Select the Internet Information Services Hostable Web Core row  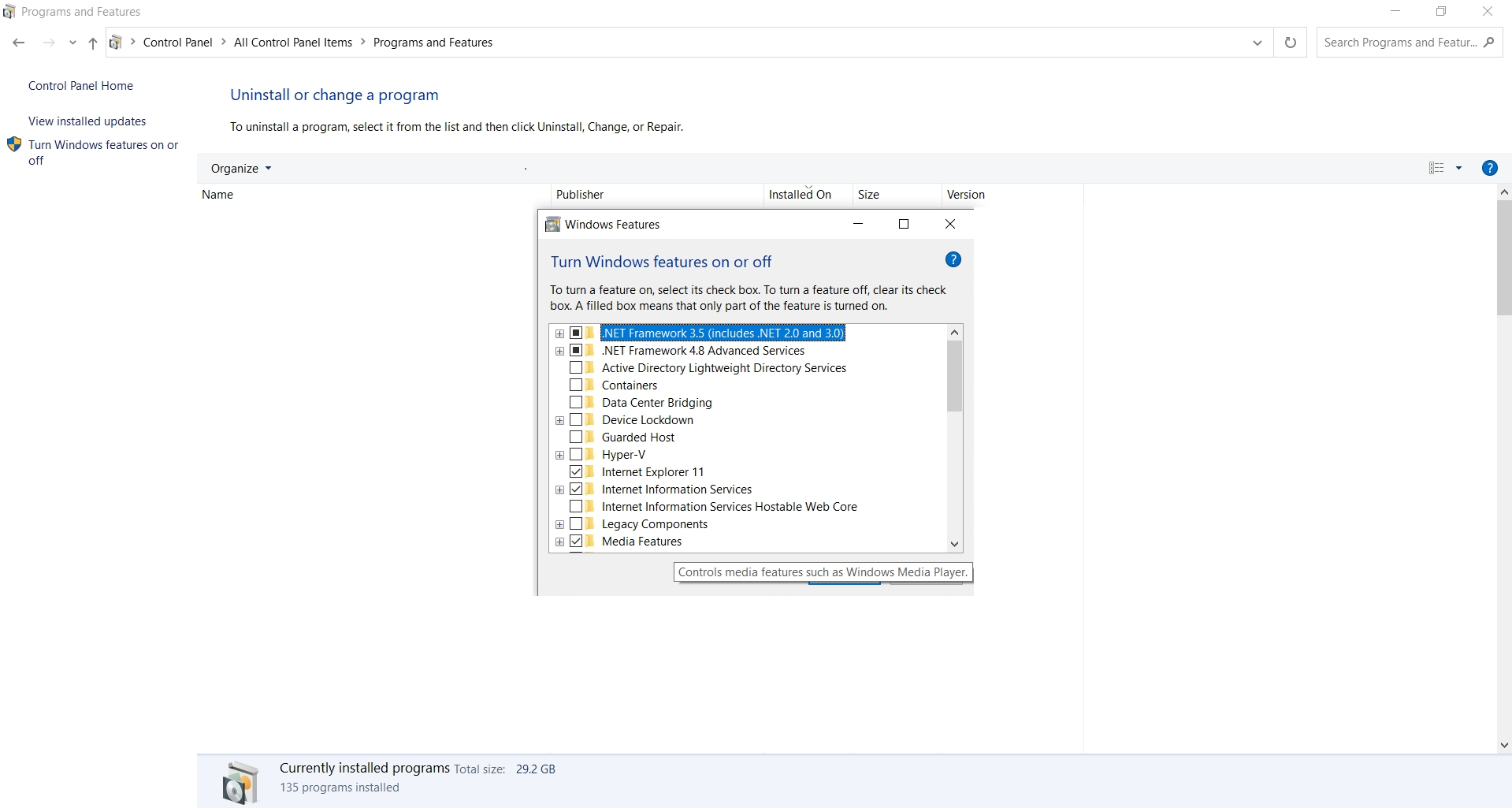point(730,506)
